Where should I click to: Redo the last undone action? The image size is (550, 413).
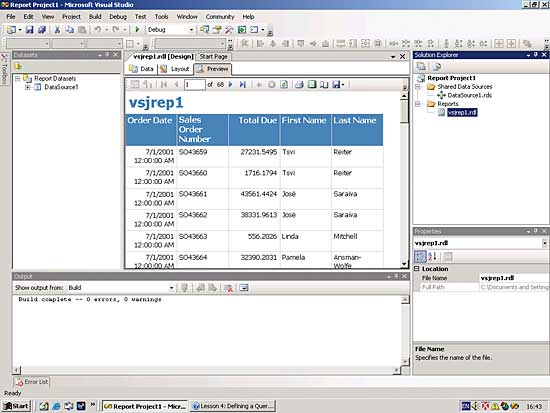[x=115, y=30]
